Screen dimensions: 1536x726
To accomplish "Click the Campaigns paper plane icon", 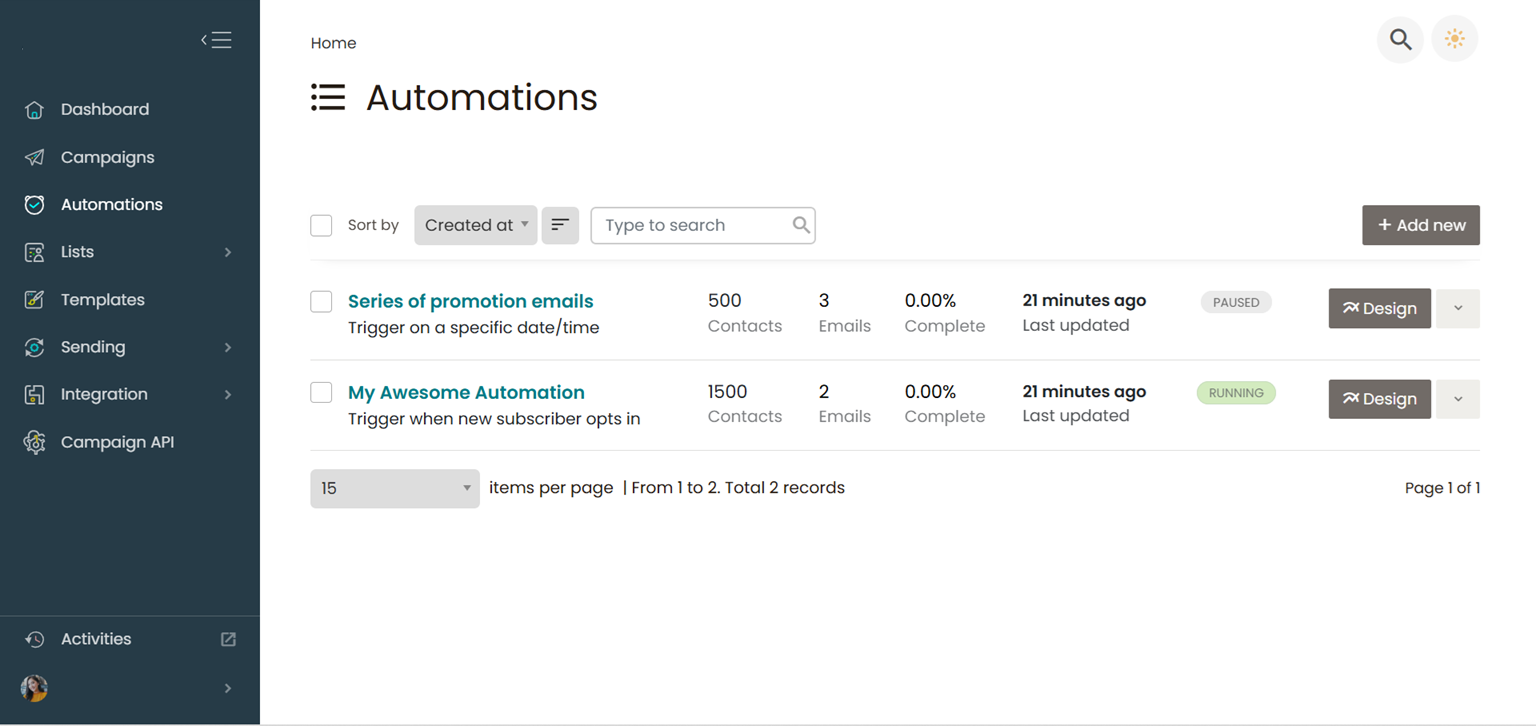I will coord(34,157).
